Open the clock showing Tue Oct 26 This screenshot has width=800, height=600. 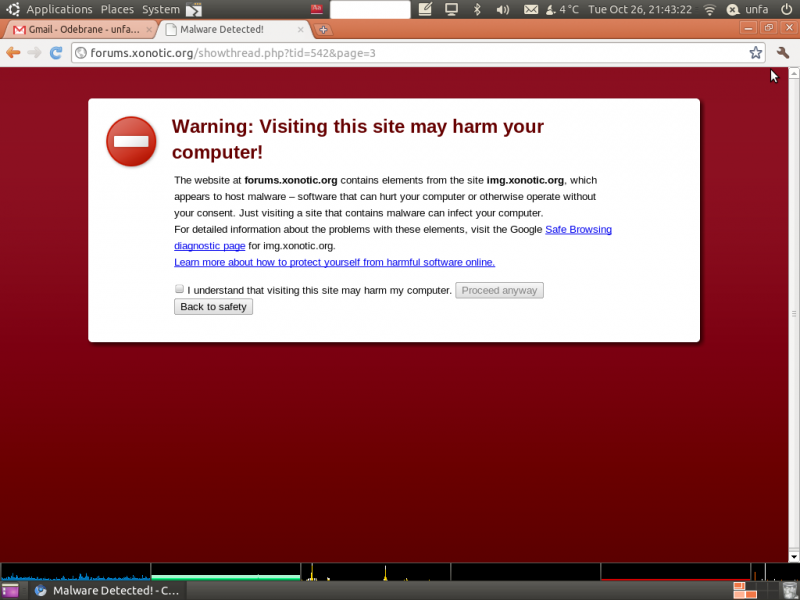tap(640, 9)
